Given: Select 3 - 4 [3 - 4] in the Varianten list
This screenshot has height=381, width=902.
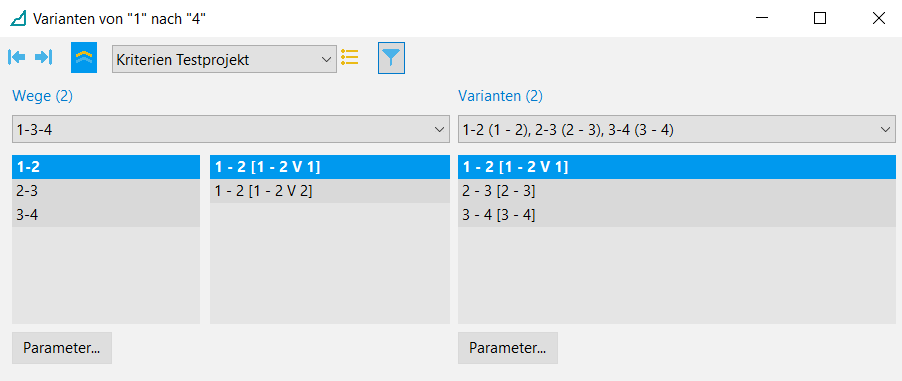Looking at the screenshot, I should pos(676,215).
